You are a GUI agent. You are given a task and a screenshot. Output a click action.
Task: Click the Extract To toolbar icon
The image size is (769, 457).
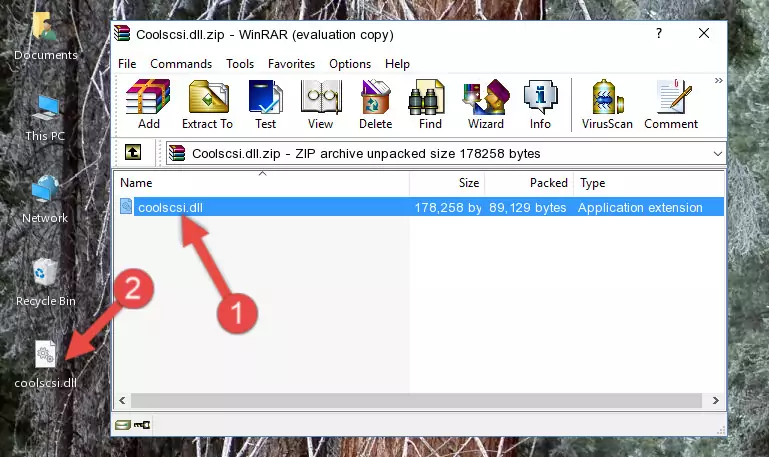[x=207, y=104]
